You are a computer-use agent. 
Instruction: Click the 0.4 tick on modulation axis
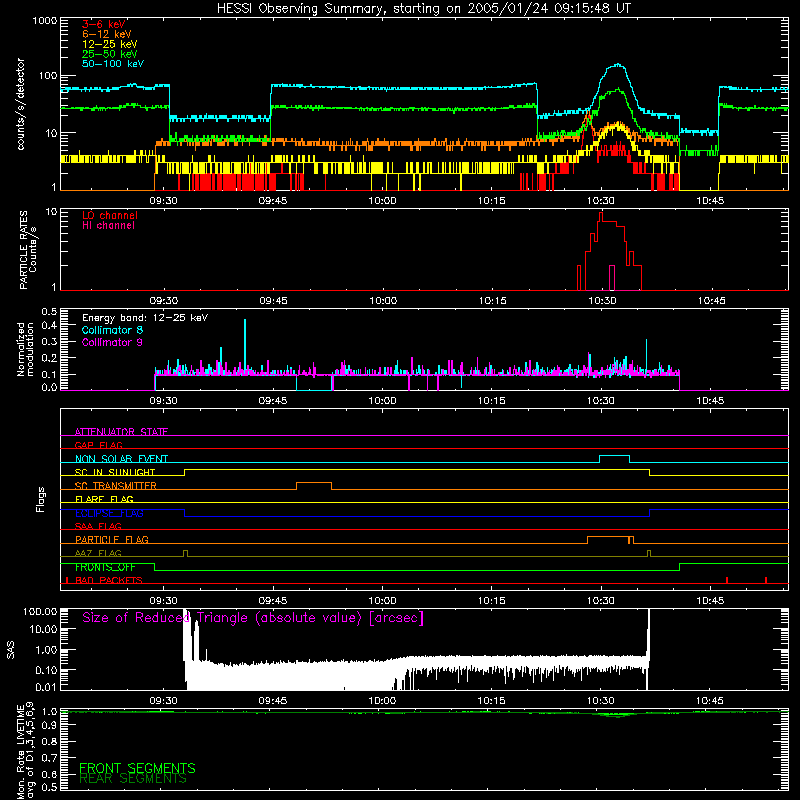[x=49, y=326]
